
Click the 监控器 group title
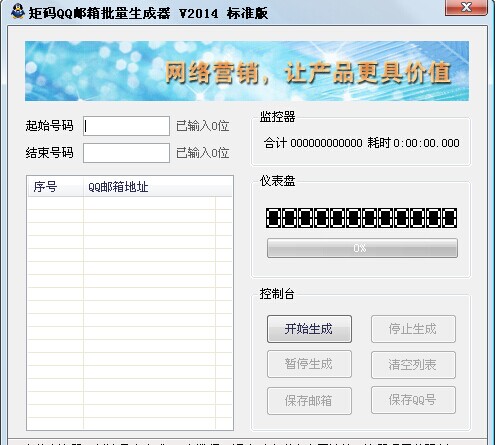pos(277,117)
